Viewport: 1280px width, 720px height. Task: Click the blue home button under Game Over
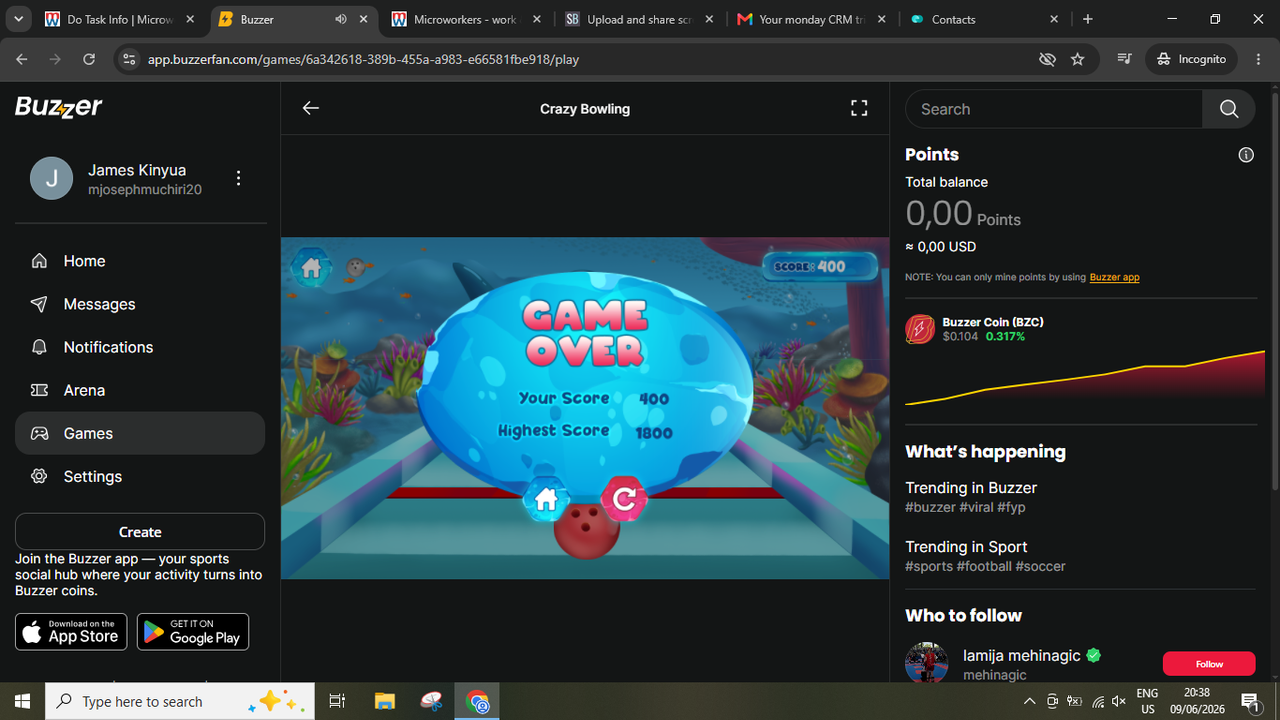[x=546, y=500]
